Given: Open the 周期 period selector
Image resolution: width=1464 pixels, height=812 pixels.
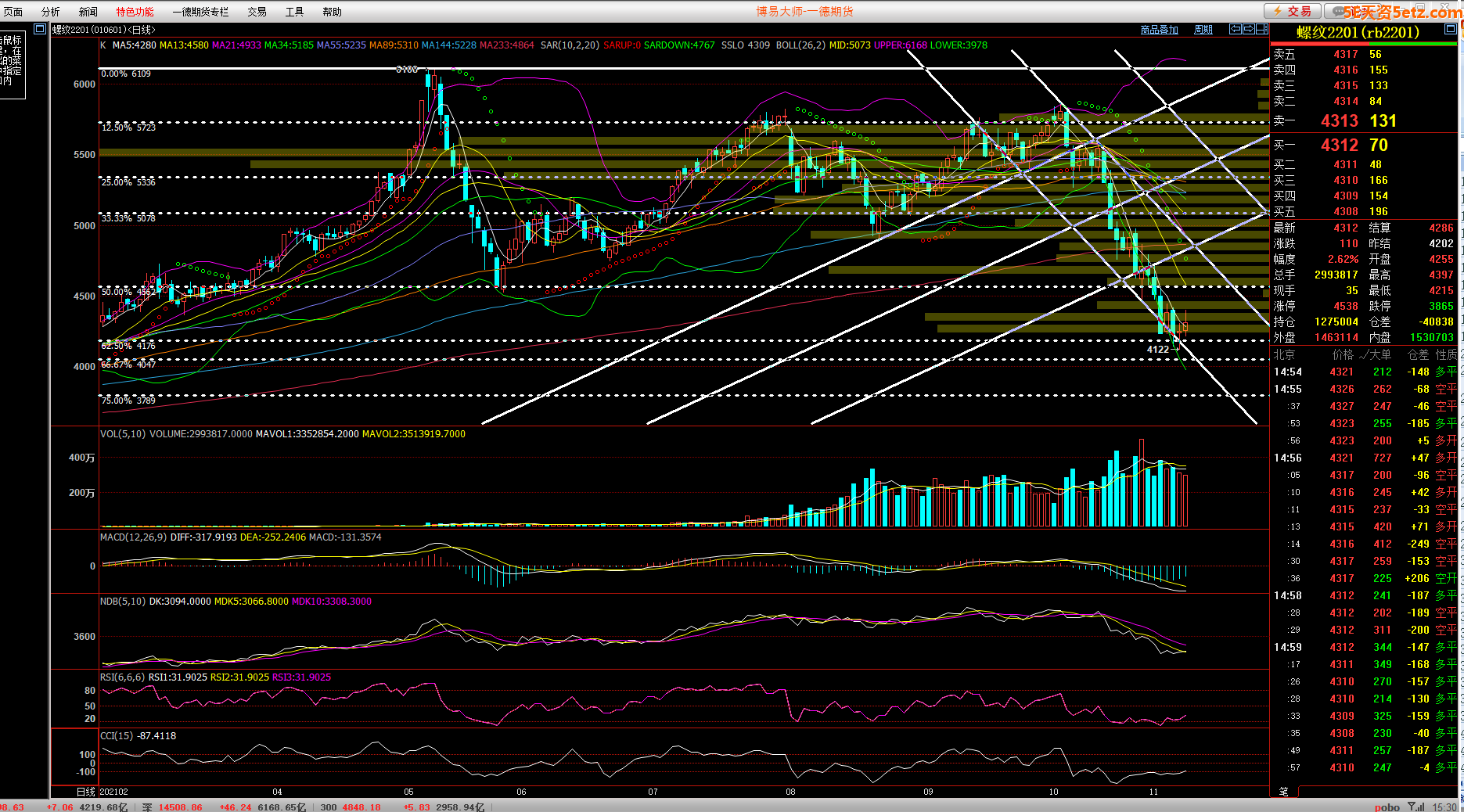Looking at the screenshot, I should click(1203, 30).
